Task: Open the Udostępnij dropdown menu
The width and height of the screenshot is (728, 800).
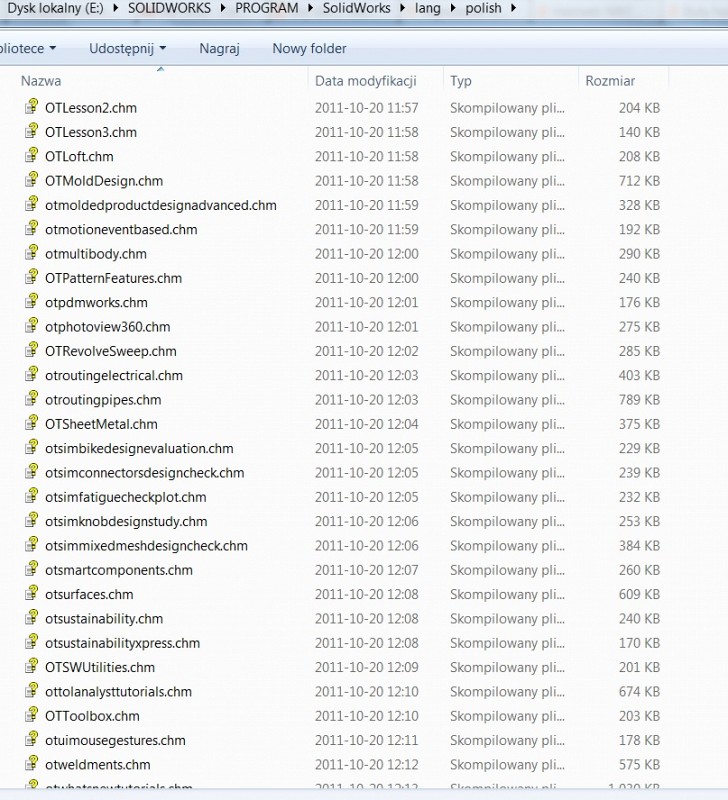Action: [x=128, y=48]
